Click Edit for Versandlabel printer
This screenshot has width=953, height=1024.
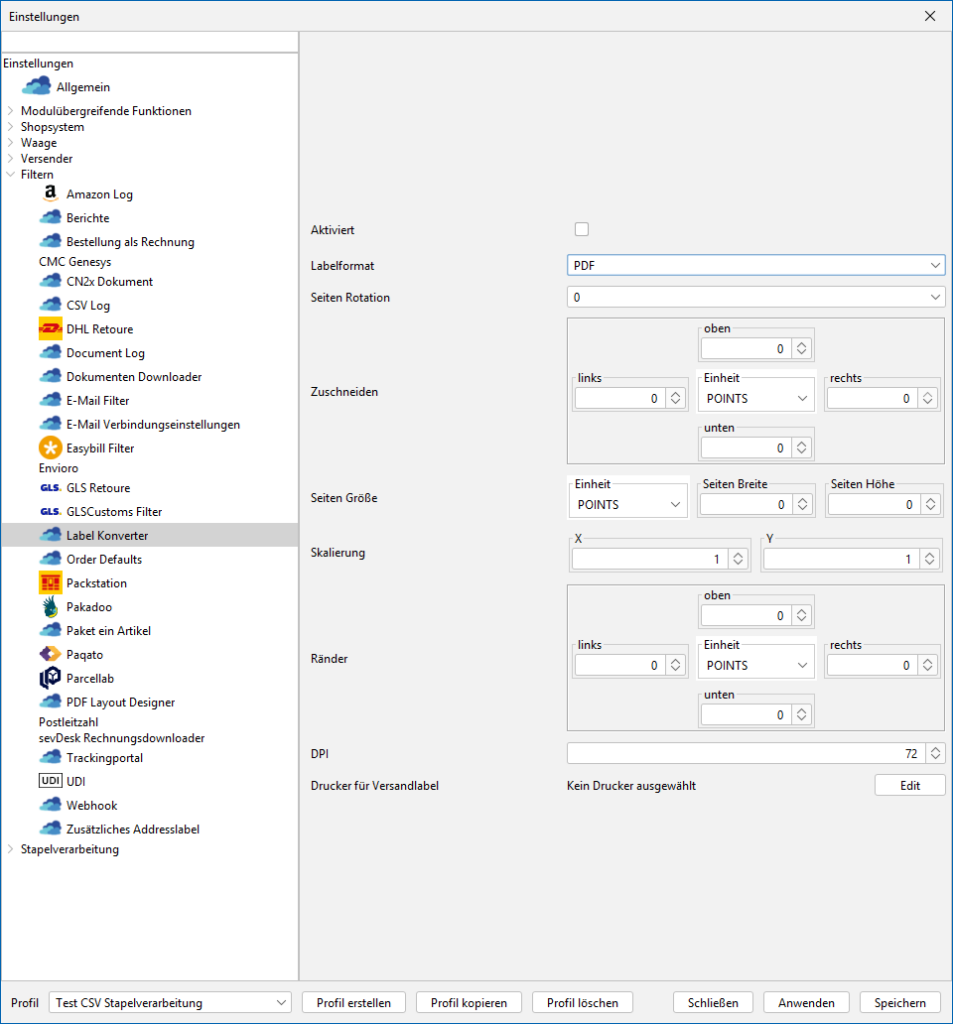tap(909, 786)
